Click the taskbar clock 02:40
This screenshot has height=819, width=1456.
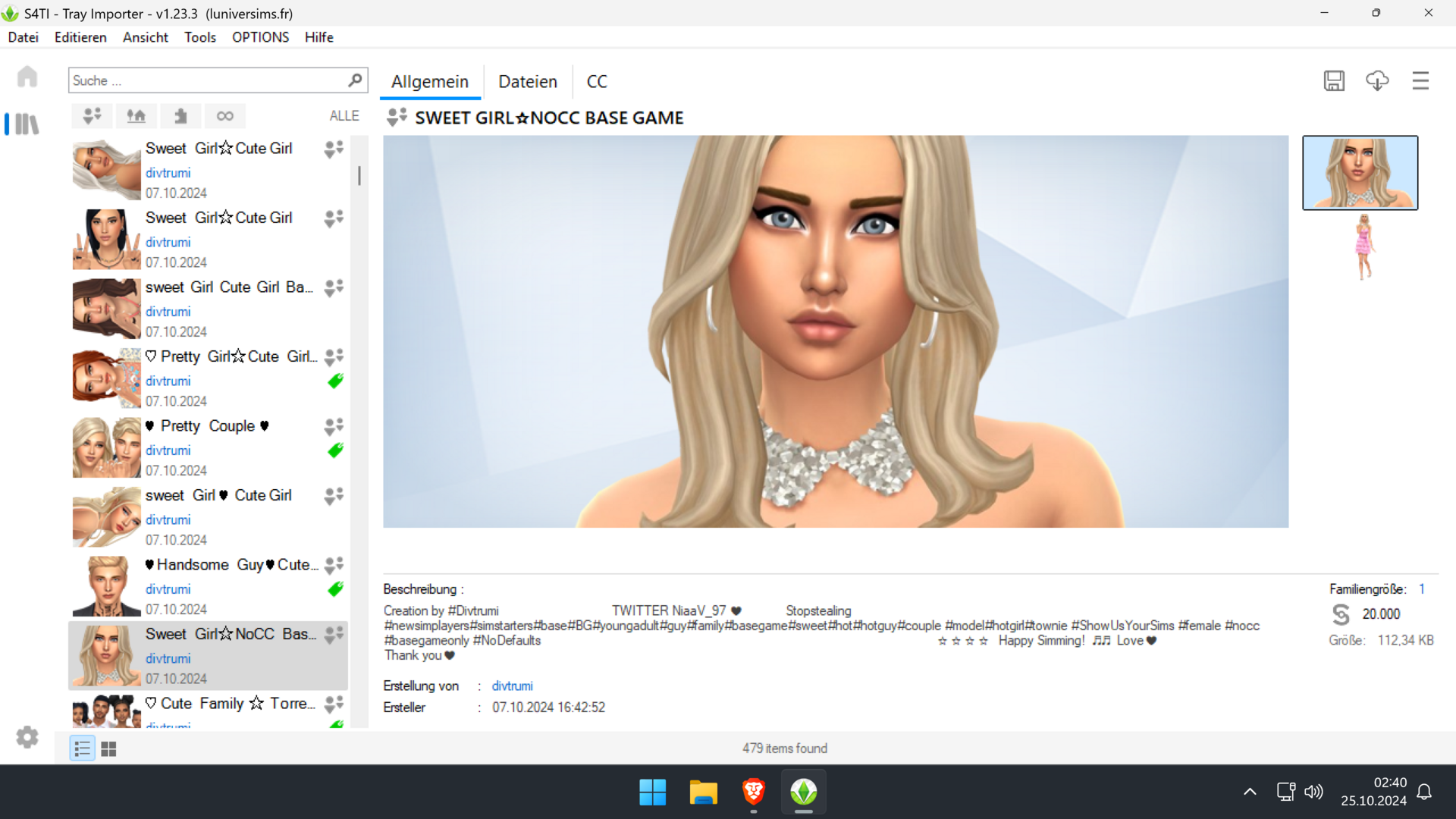coord(1390,783)
